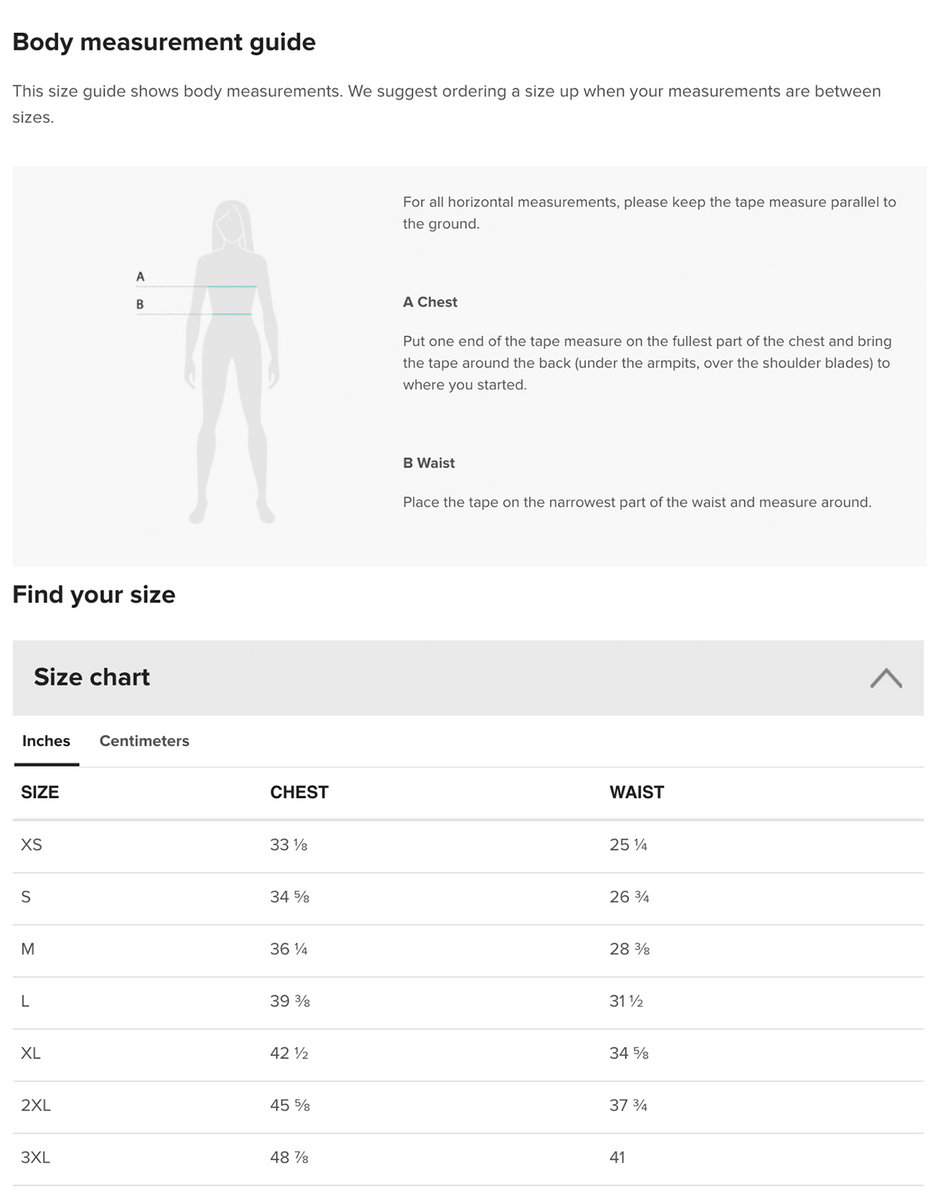
Task: Click the WAIST column header
Action: pyautogui.click(x=637, y=792)
